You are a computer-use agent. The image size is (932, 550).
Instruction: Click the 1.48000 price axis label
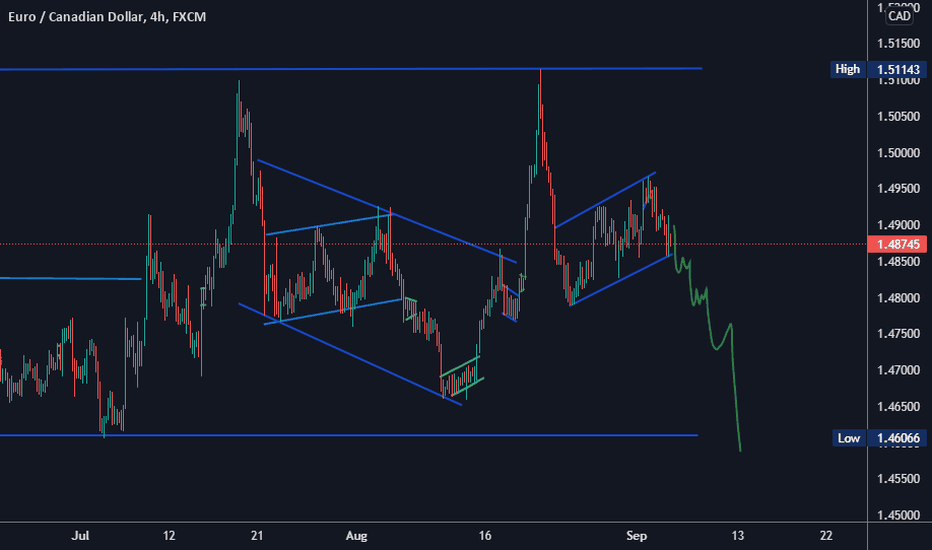coord(898,298)
